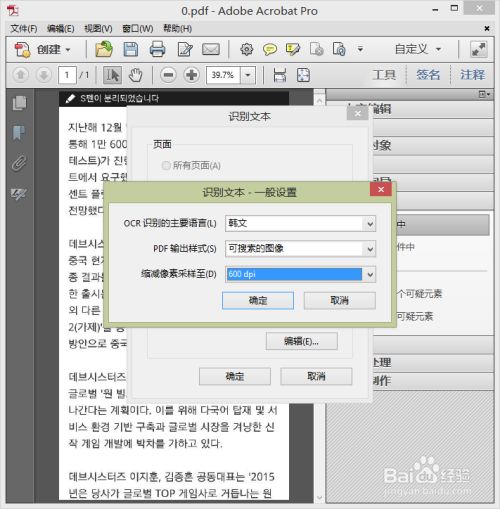Open zoom percentage dropdown arrow

[x=248, y=75]
